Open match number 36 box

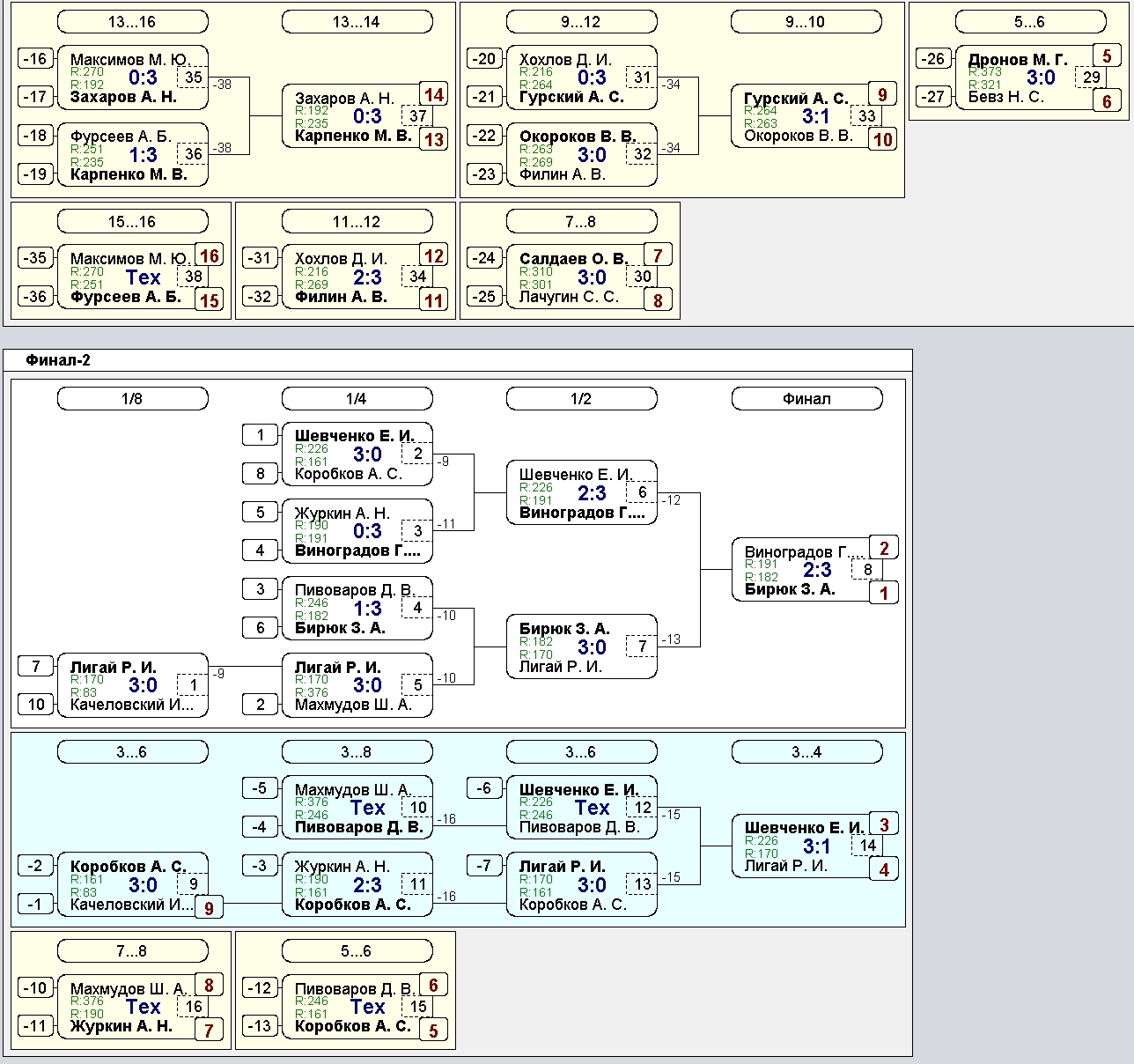(x=193, y=154)
